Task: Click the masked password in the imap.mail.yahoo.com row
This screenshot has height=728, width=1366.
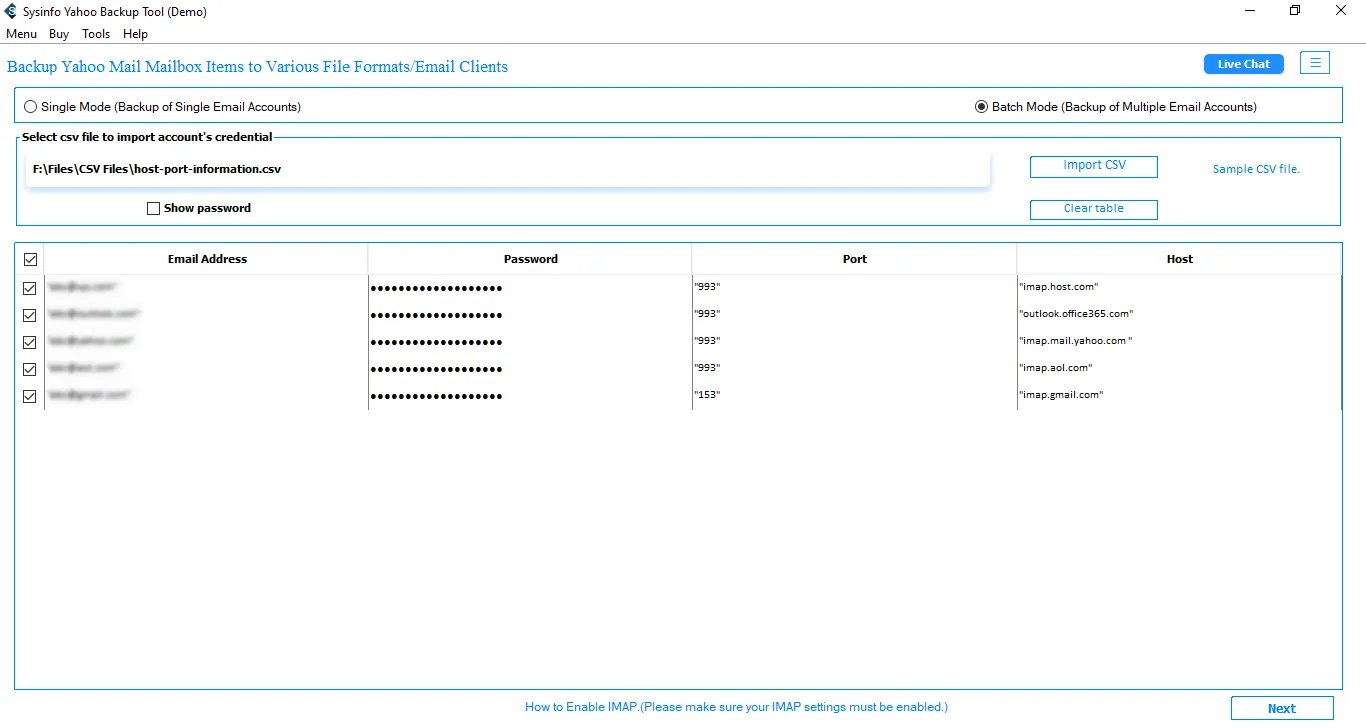Action: pos(530,342)
